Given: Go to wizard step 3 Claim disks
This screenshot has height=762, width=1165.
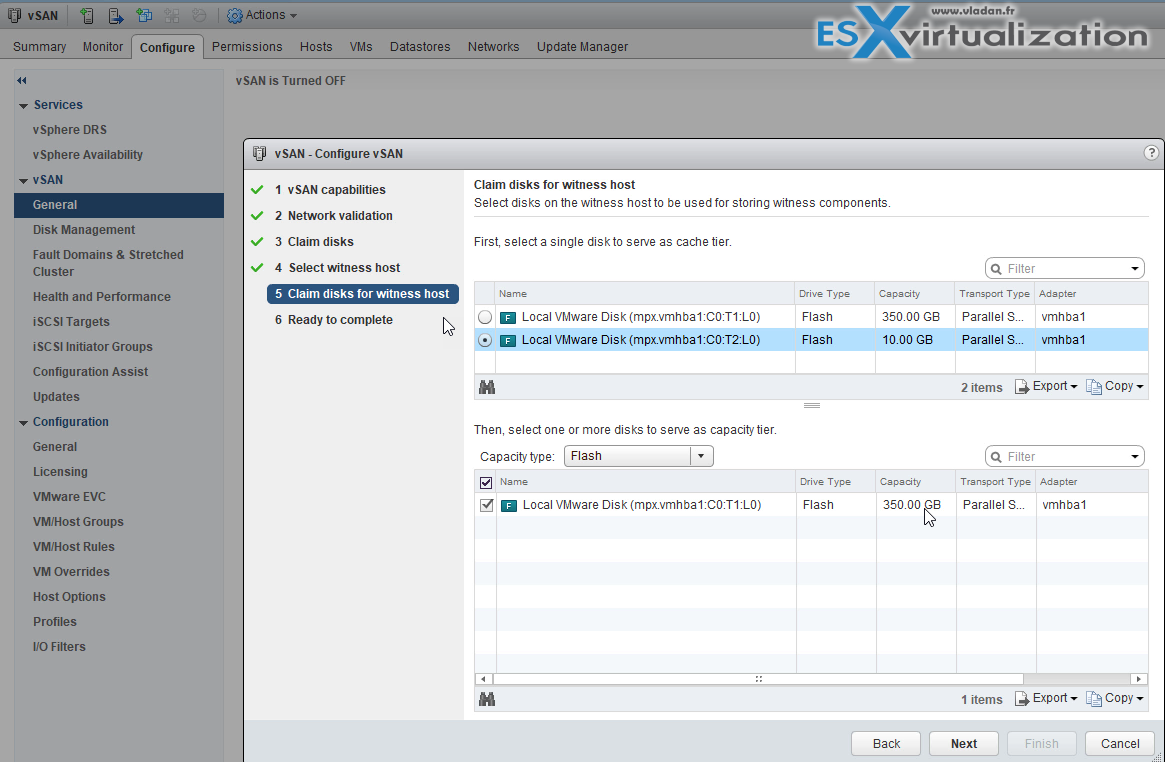Looking at the screenshot, I should (314, 241).
